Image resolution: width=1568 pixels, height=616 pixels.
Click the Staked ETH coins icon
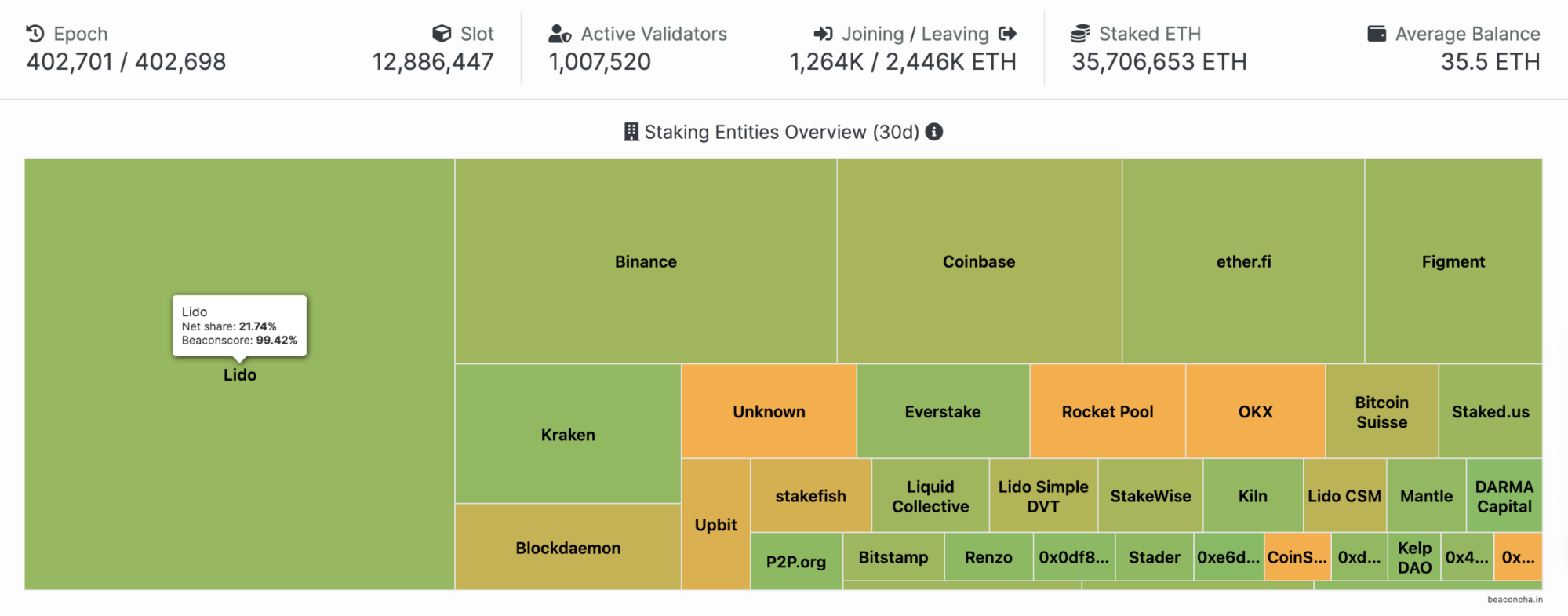1080,34
